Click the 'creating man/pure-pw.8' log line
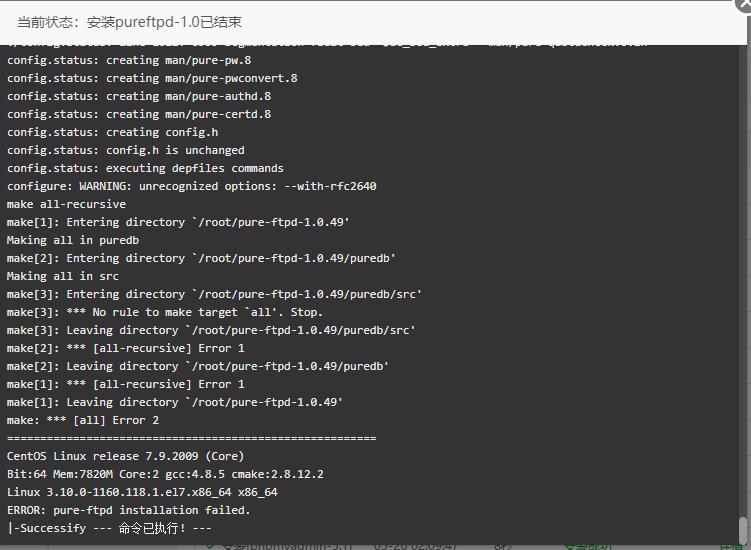The height and width of the screenshot is (550, 751). pyautogui.click(x=129, y=60)
